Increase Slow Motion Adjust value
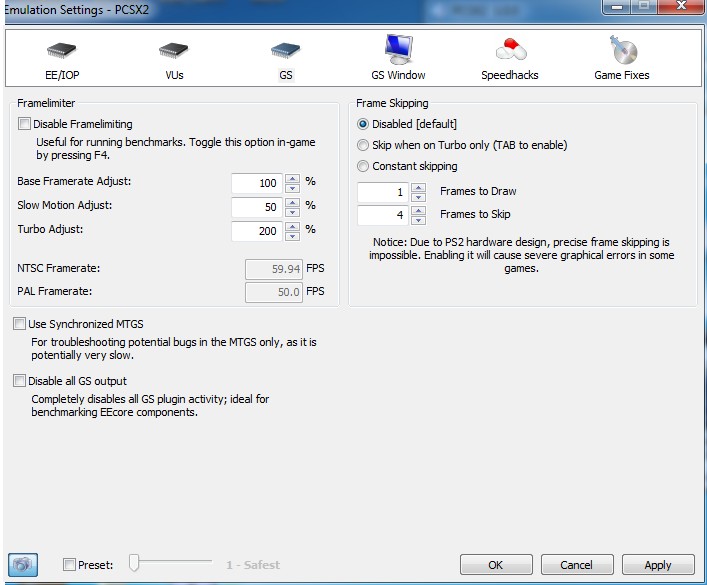This screenshot has height=585, width=707. point(293,203)
